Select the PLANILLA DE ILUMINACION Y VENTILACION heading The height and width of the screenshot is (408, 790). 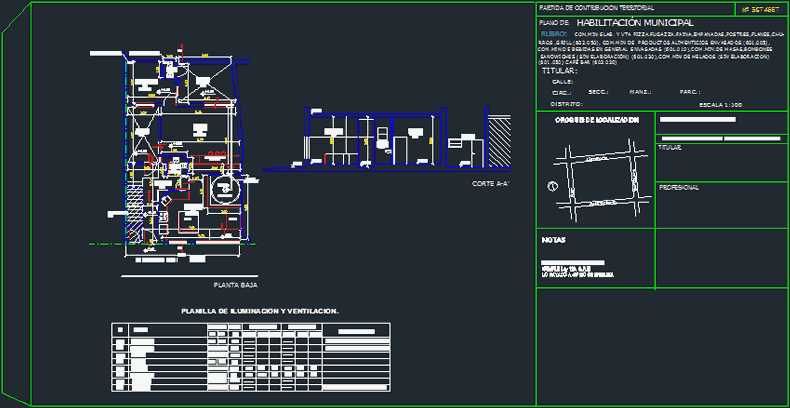(259, 311)
